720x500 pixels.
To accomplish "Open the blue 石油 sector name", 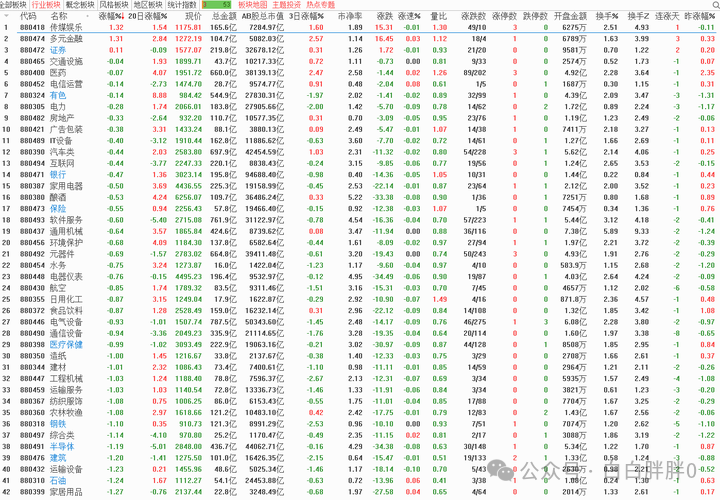I will coord(58,480).
